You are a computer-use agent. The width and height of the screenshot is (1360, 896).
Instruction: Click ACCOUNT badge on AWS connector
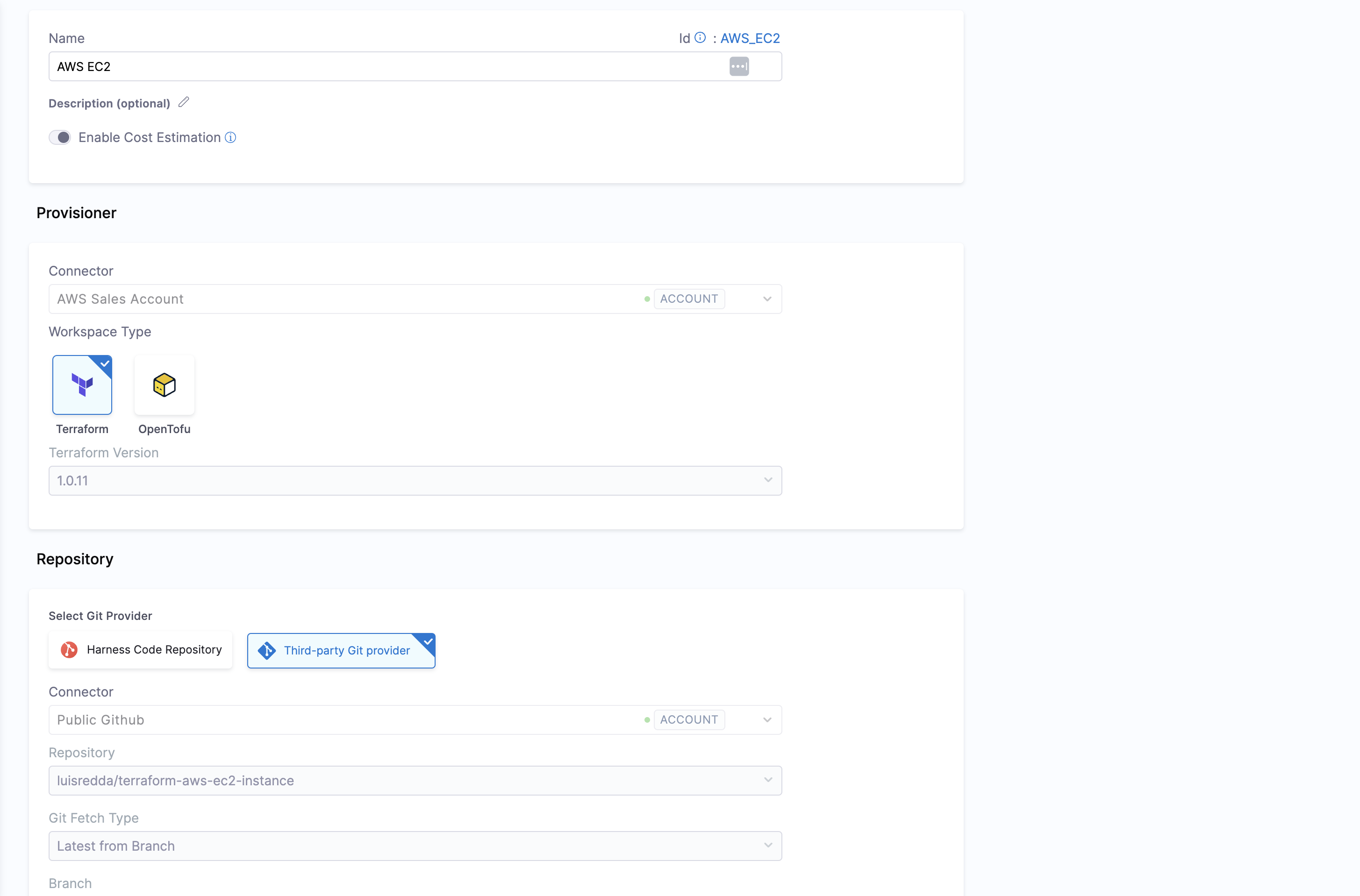point(689,299)
